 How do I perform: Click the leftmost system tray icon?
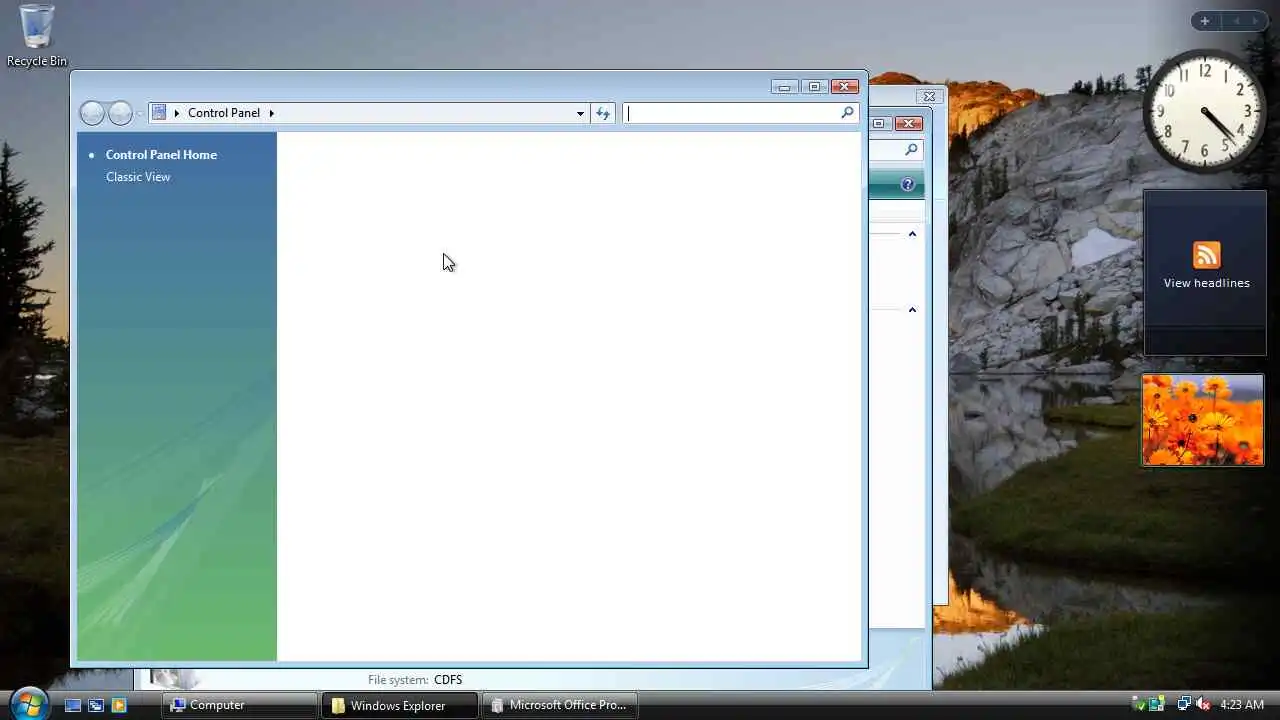point(1139,705)
